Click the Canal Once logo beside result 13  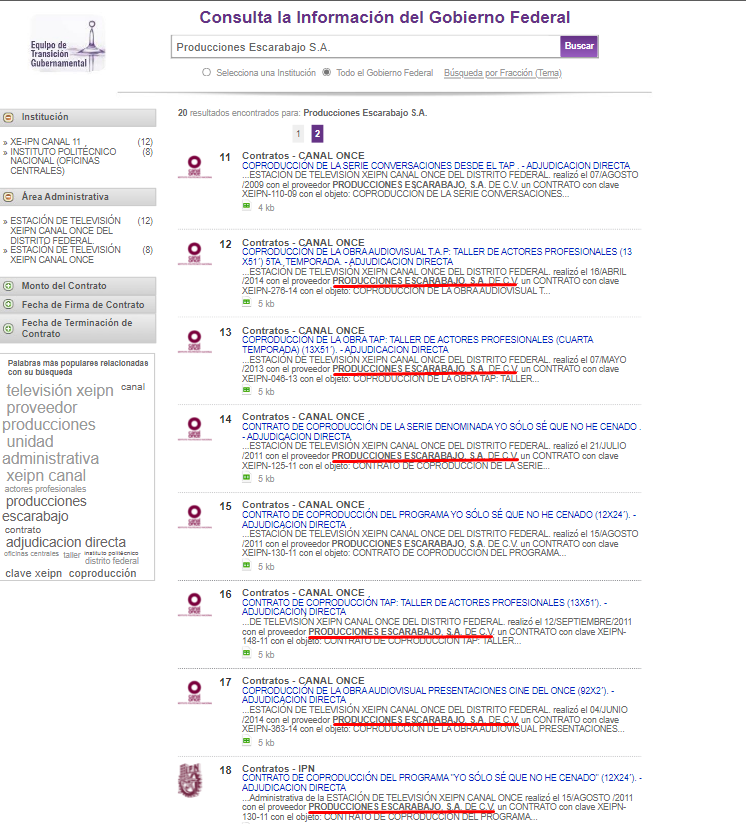click(x=194, y=341)
